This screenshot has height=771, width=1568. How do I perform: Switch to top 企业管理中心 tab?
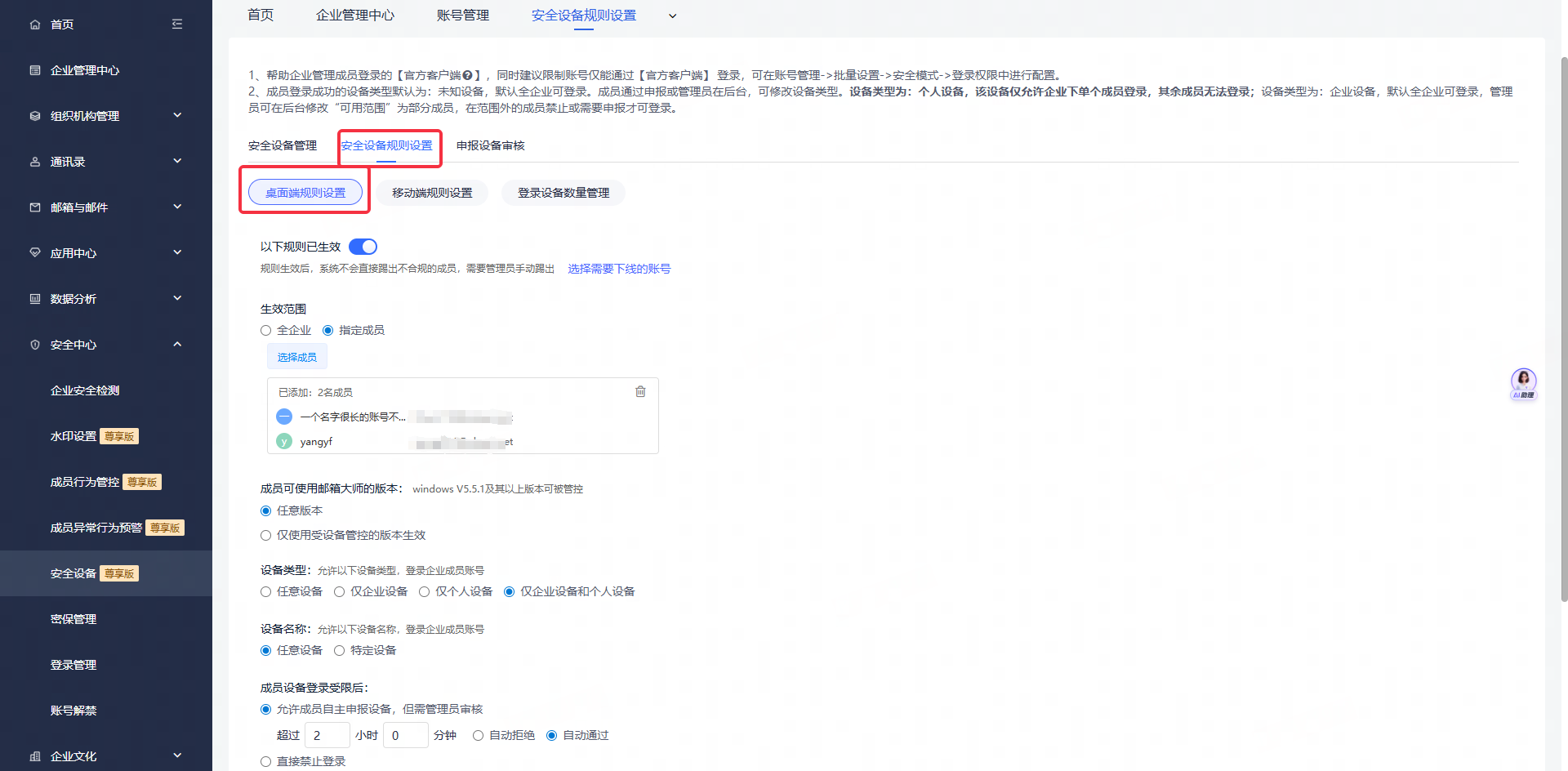(x=355, y=15)
